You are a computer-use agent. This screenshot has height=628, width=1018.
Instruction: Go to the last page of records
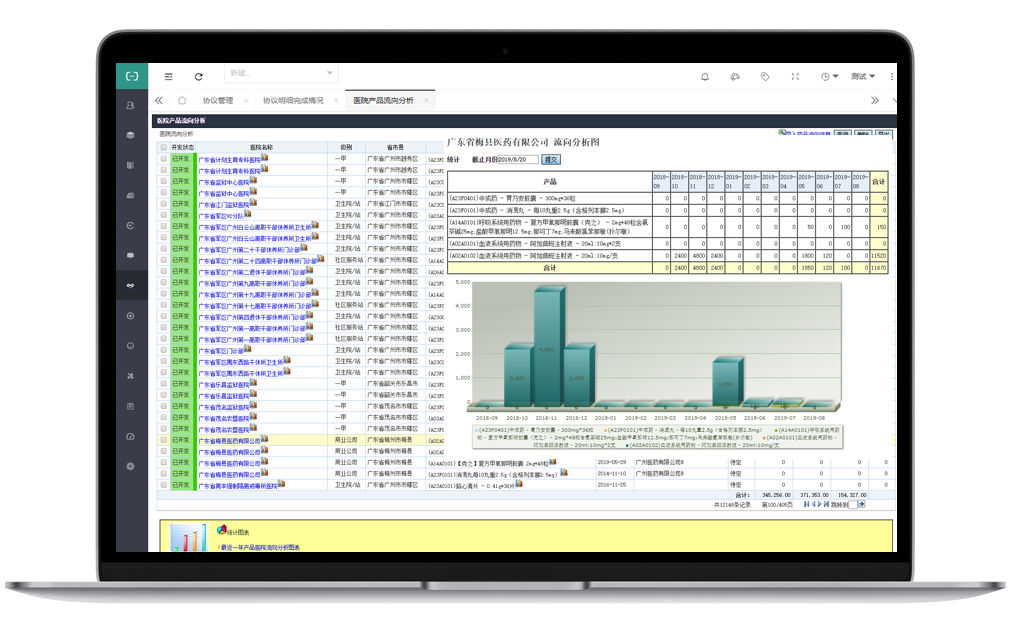826,504
